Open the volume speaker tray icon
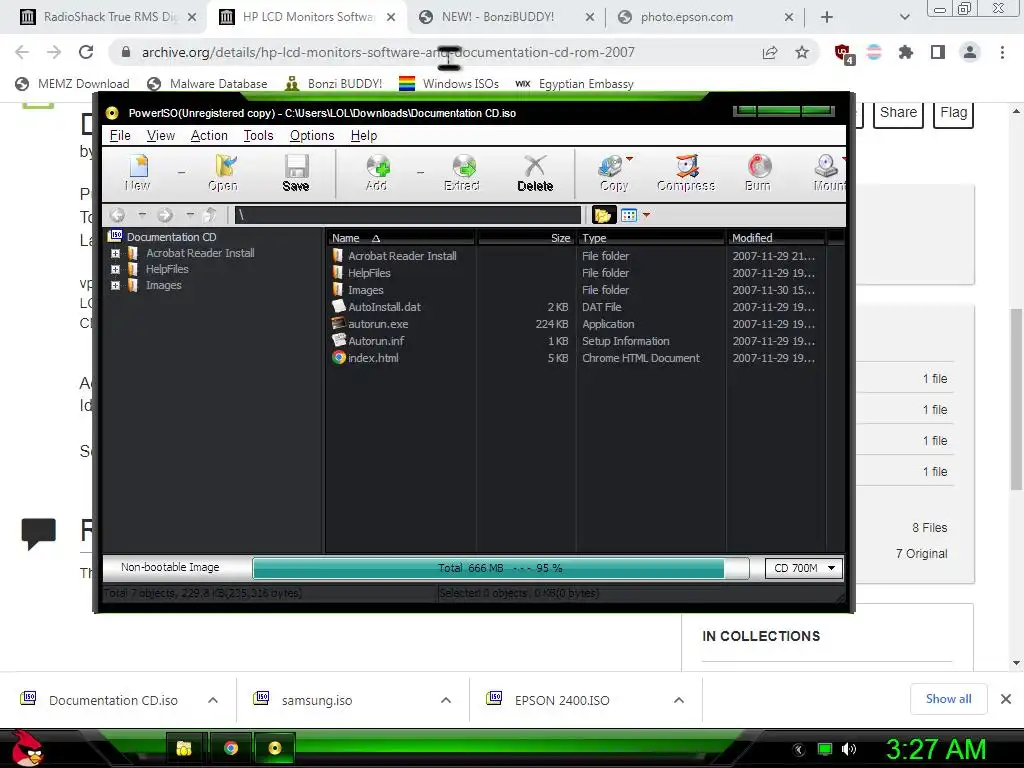 [849, 749]
